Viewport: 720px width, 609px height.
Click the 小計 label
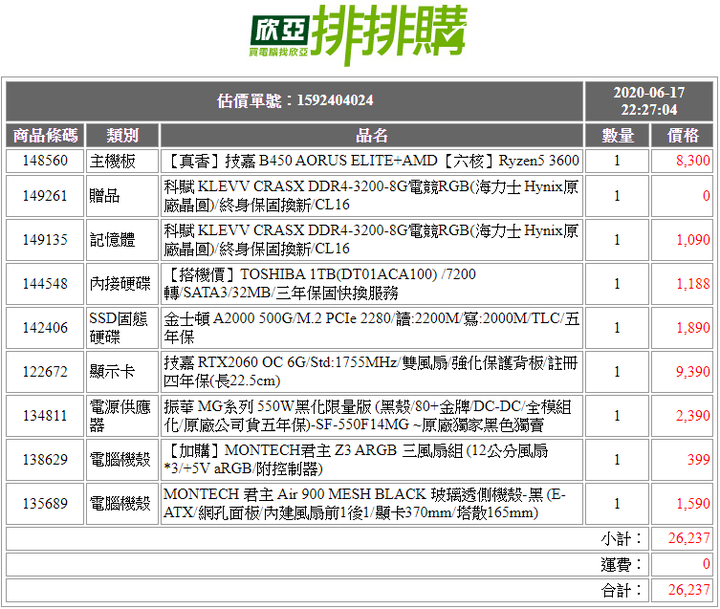[620, 539]
